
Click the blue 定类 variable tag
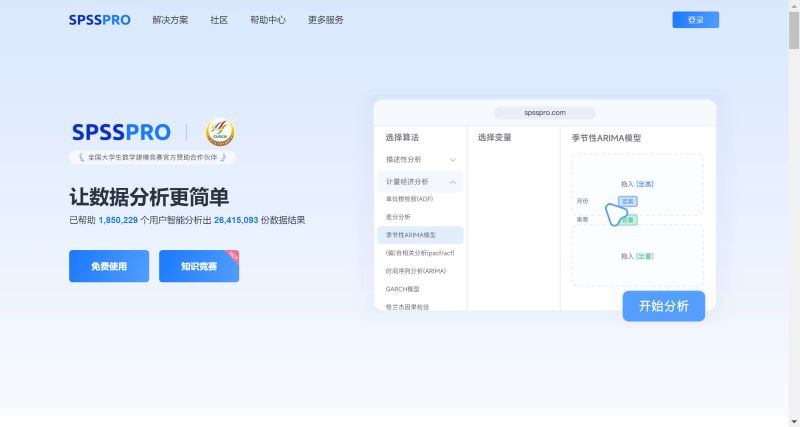coord(628,201)
